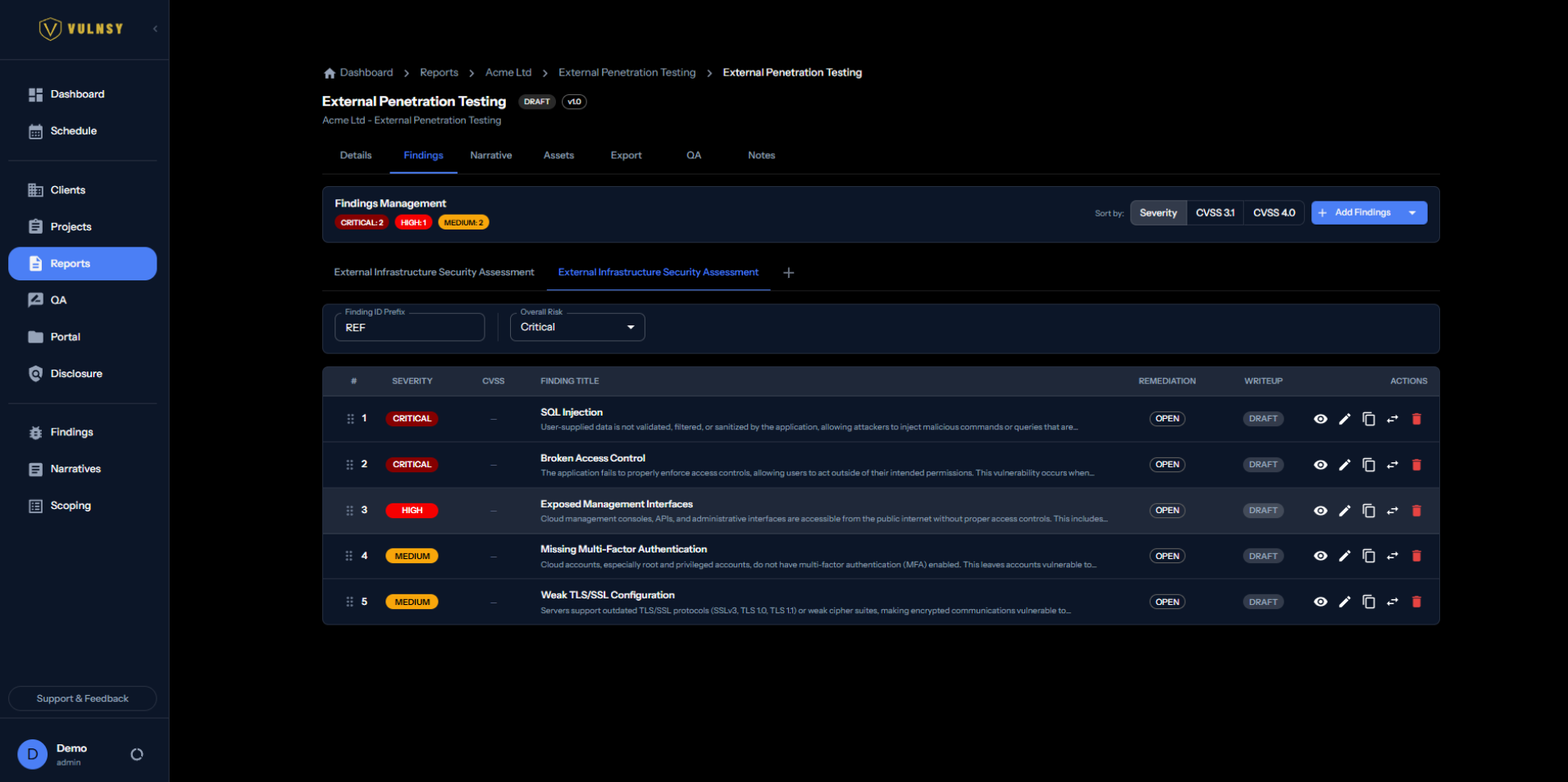Expand the Add Findings dropdown arrow
This screenshot has height=782, width=1568.
coord(1412,213)
